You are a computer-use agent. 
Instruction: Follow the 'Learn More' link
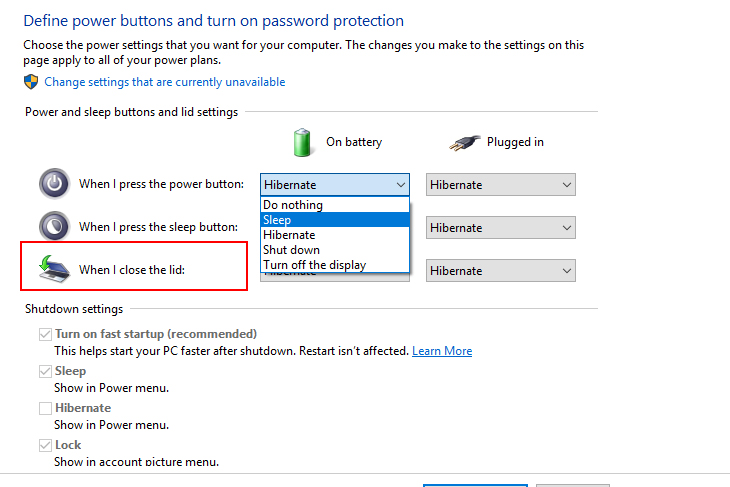(x=442, y=351)
